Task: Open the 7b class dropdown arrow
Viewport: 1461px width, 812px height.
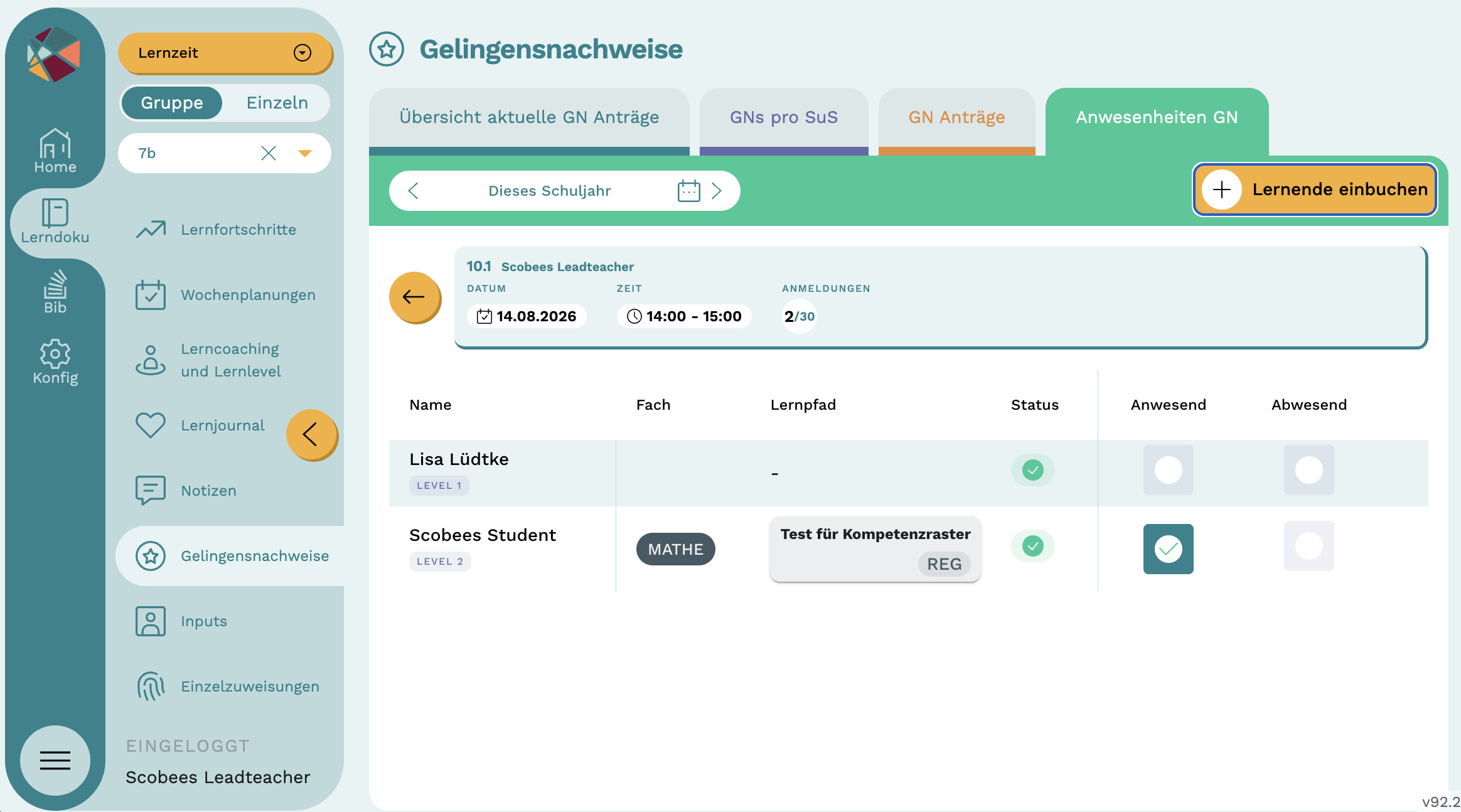Action: pyautogui.click(x=305, y=154)
